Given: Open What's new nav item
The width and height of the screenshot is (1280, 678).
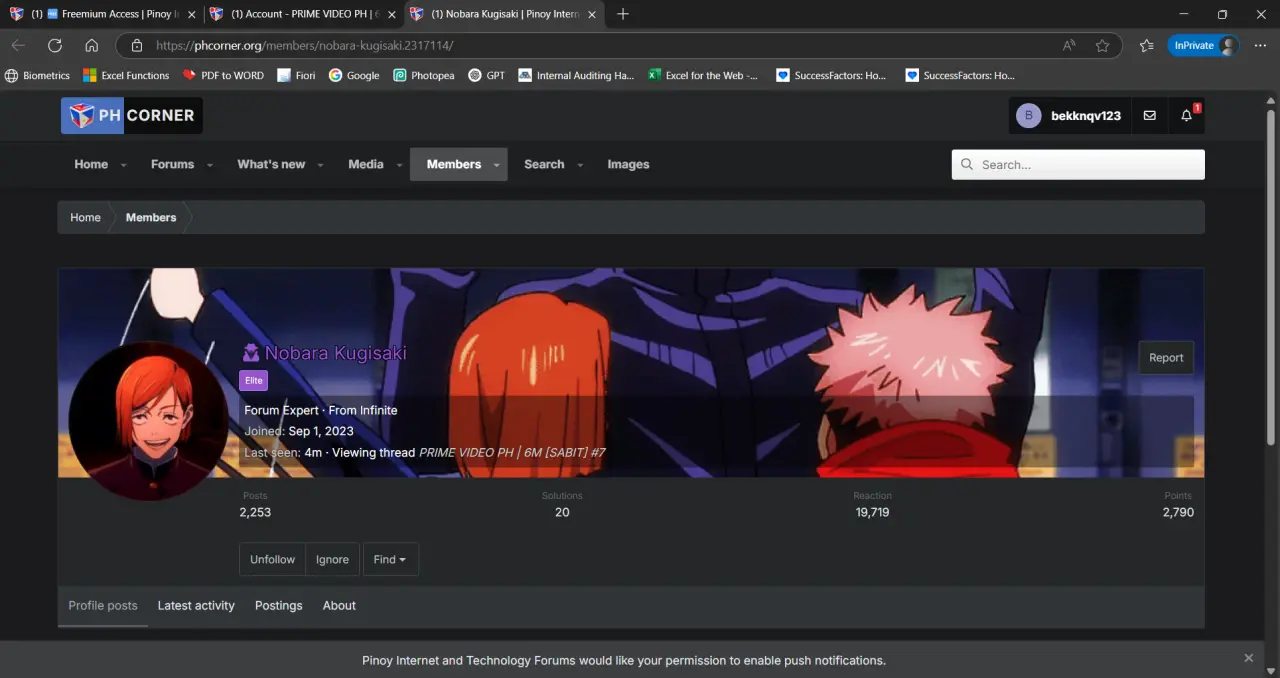Looking at the screenshot, I should coord(271,164).
